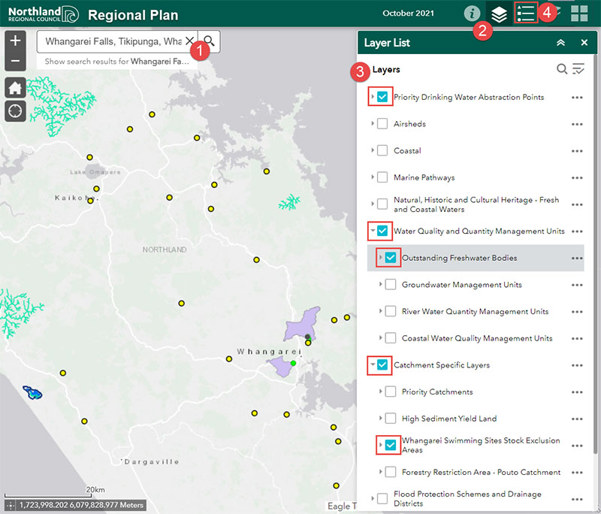Image resolution: width=601 pixels, height=514 pixels.
Task: Expand the Airsheds layer group
Action: 372,123
